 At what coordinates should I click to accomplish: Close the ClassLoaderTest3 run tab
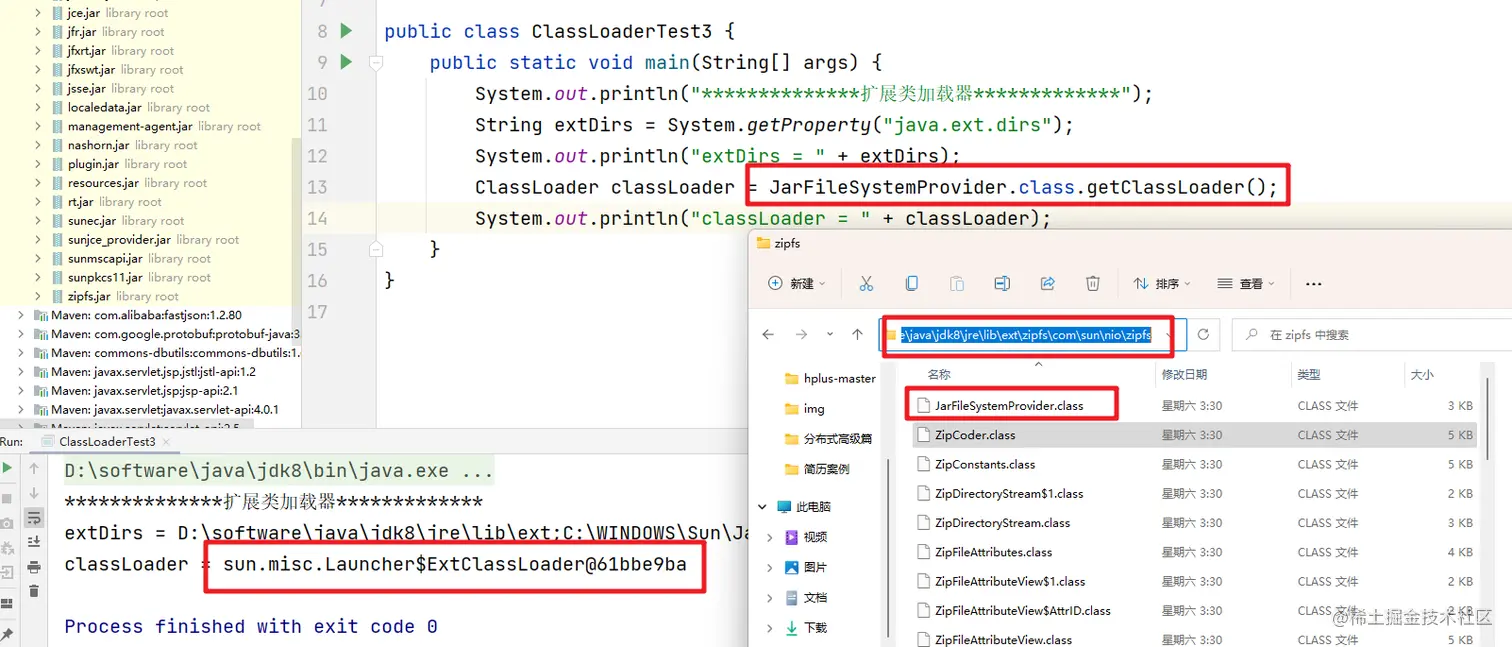click(x=167, y=441)
